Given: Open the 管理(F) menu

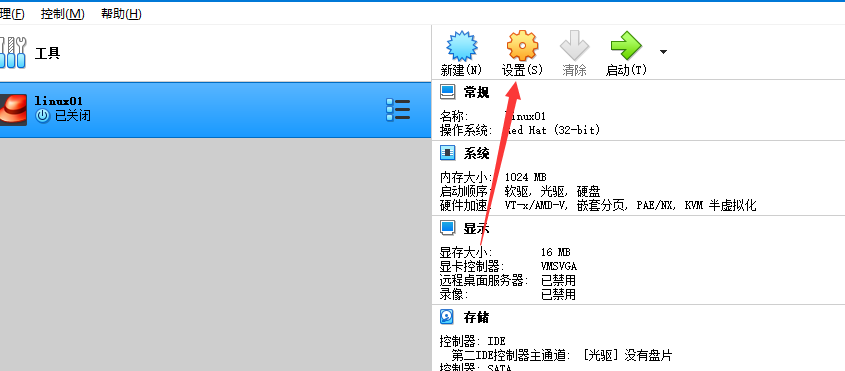Looking at the screenshot, I should point(12,14).
